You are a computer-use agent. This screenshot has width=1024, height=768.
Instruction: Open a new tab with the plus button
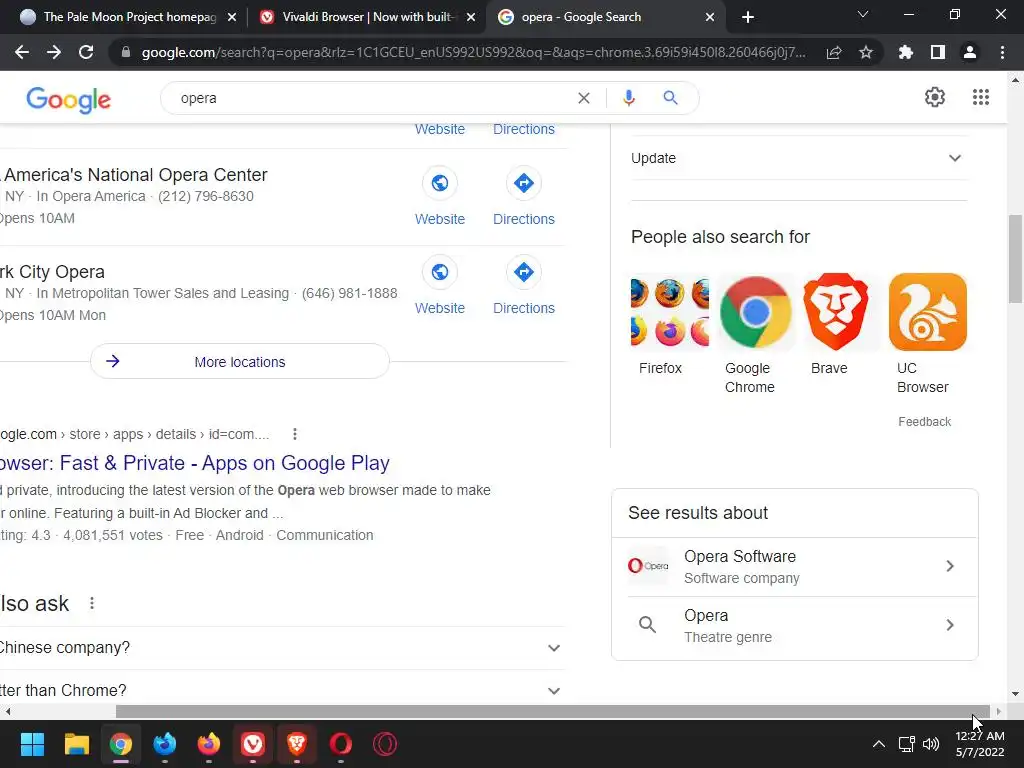click(x=748, y=17)
